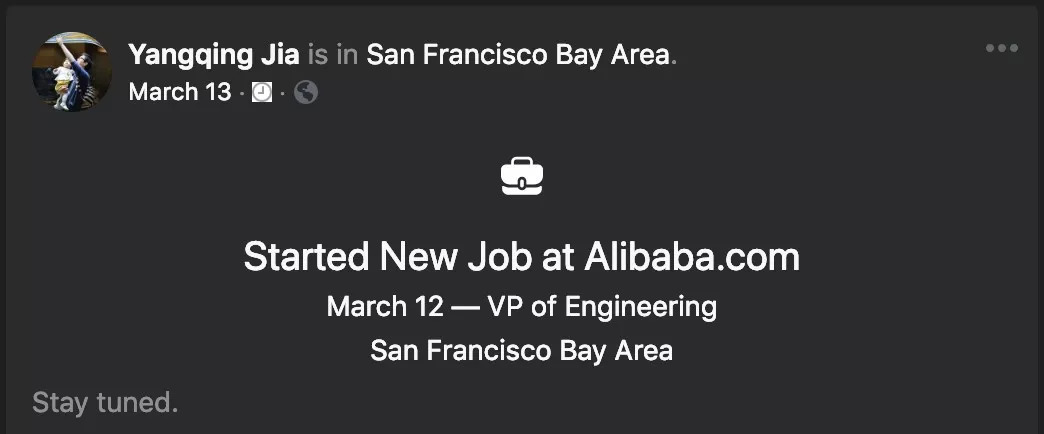Image resolution: width=1044 pixels, height=434 pixels.
Task: Click the globe public privacy icon
Action: point(307,93)
